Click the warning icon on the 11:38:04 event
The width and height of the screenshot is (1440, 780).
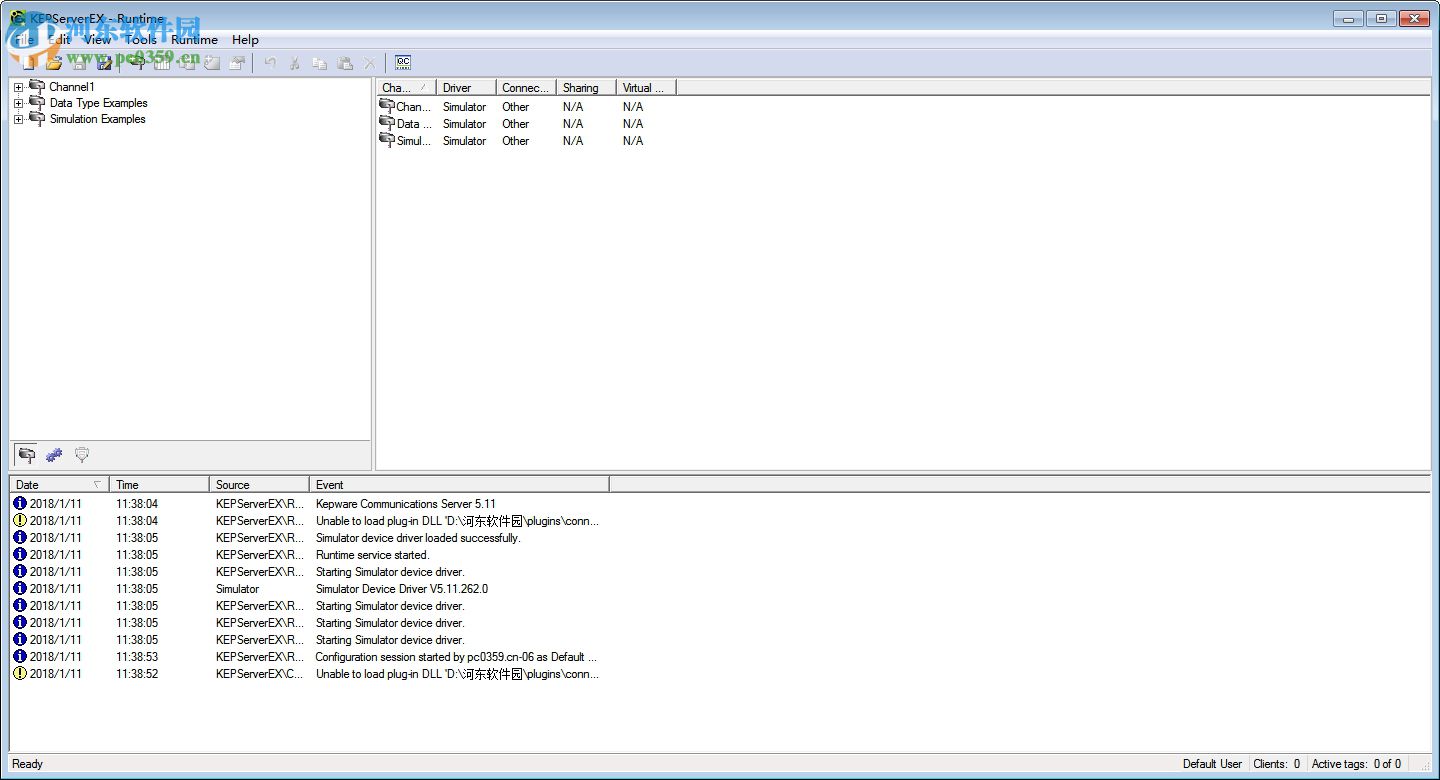tap(20, 521)
